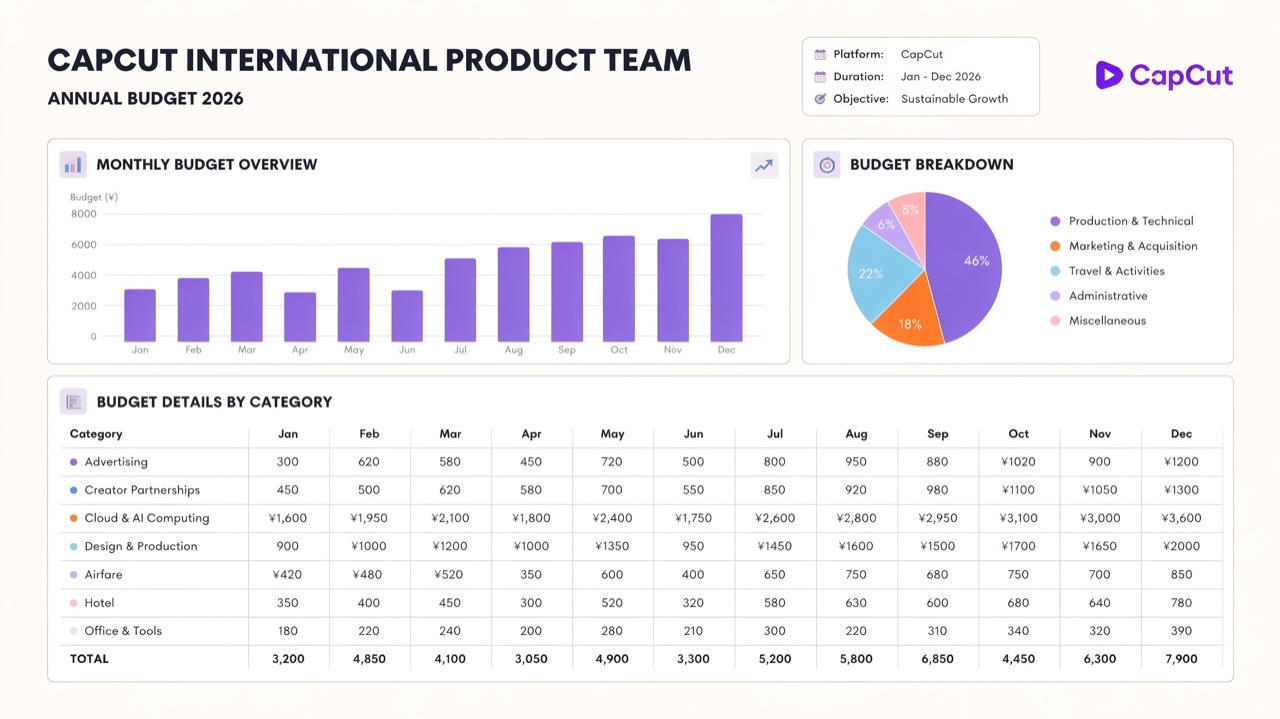Screen dimensions: 1280x719
Task: Click the Design & Production bullet dot
Action: 74,546
